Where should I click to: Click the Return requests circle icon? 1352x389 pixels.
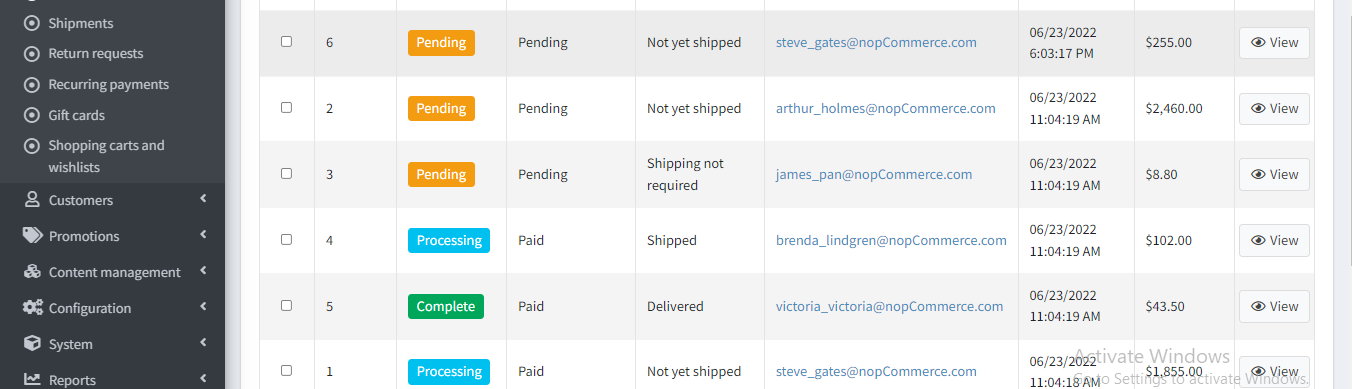(32, 53)
